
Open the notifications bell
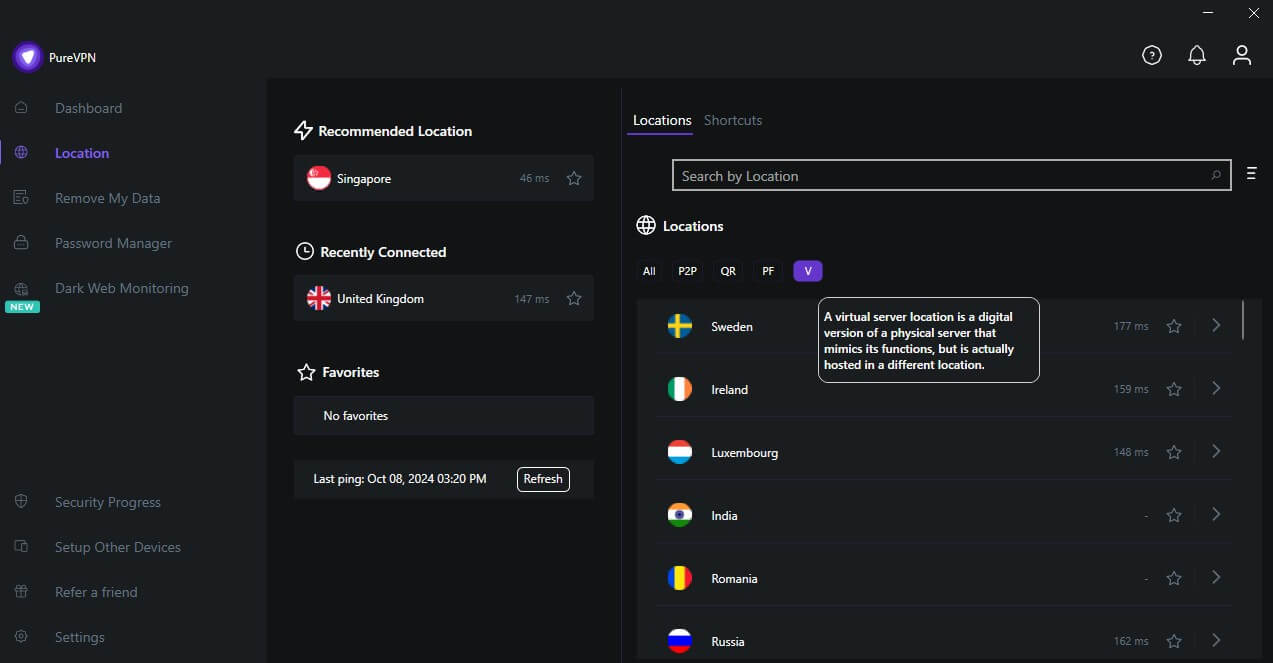coord(1196,55)
